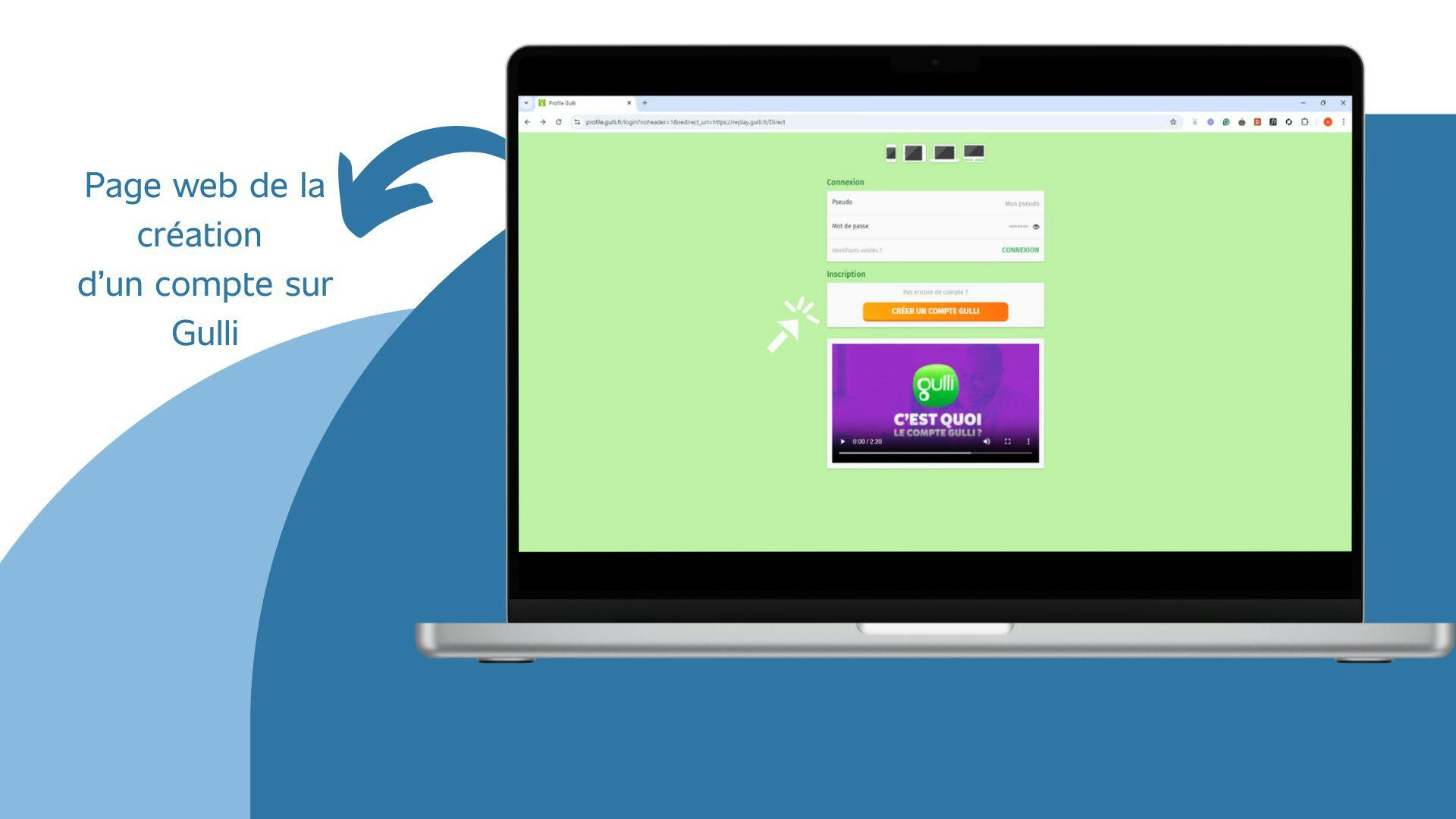This screenshot has height=819, width=1456.
Task: Click the browser forward navigation arrow
Action: pyautogui.click(x=542, y=122)
